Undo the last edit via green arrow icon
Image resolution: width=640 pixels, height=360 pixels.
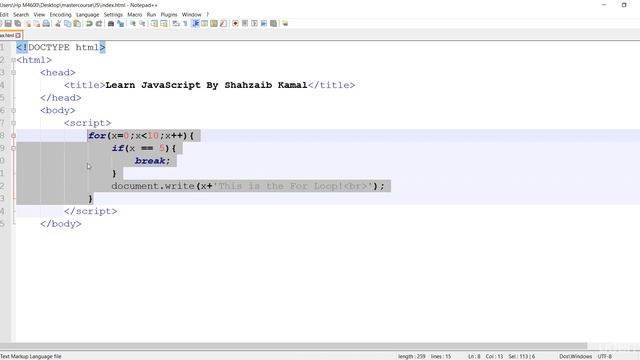pos(89,24)
